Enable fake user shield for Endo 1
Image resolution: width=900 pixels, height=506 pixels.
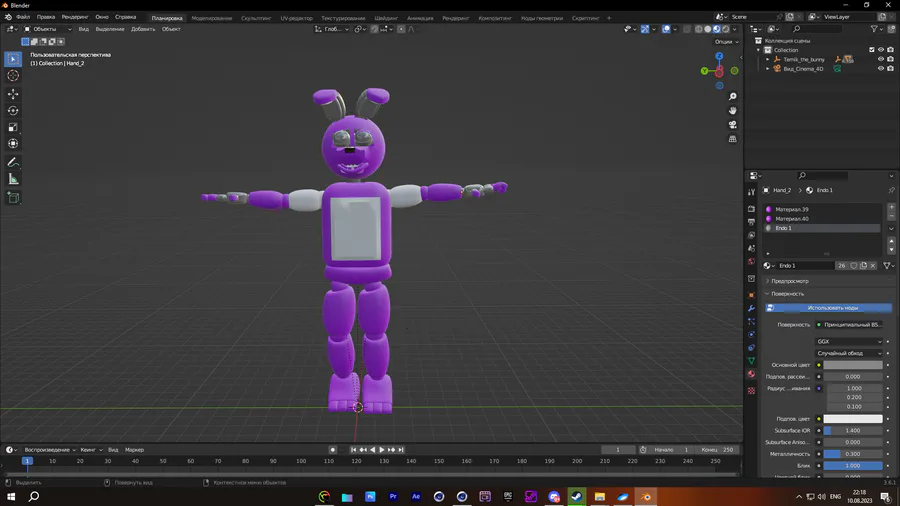pyautogui.click(x=854, y=266)
